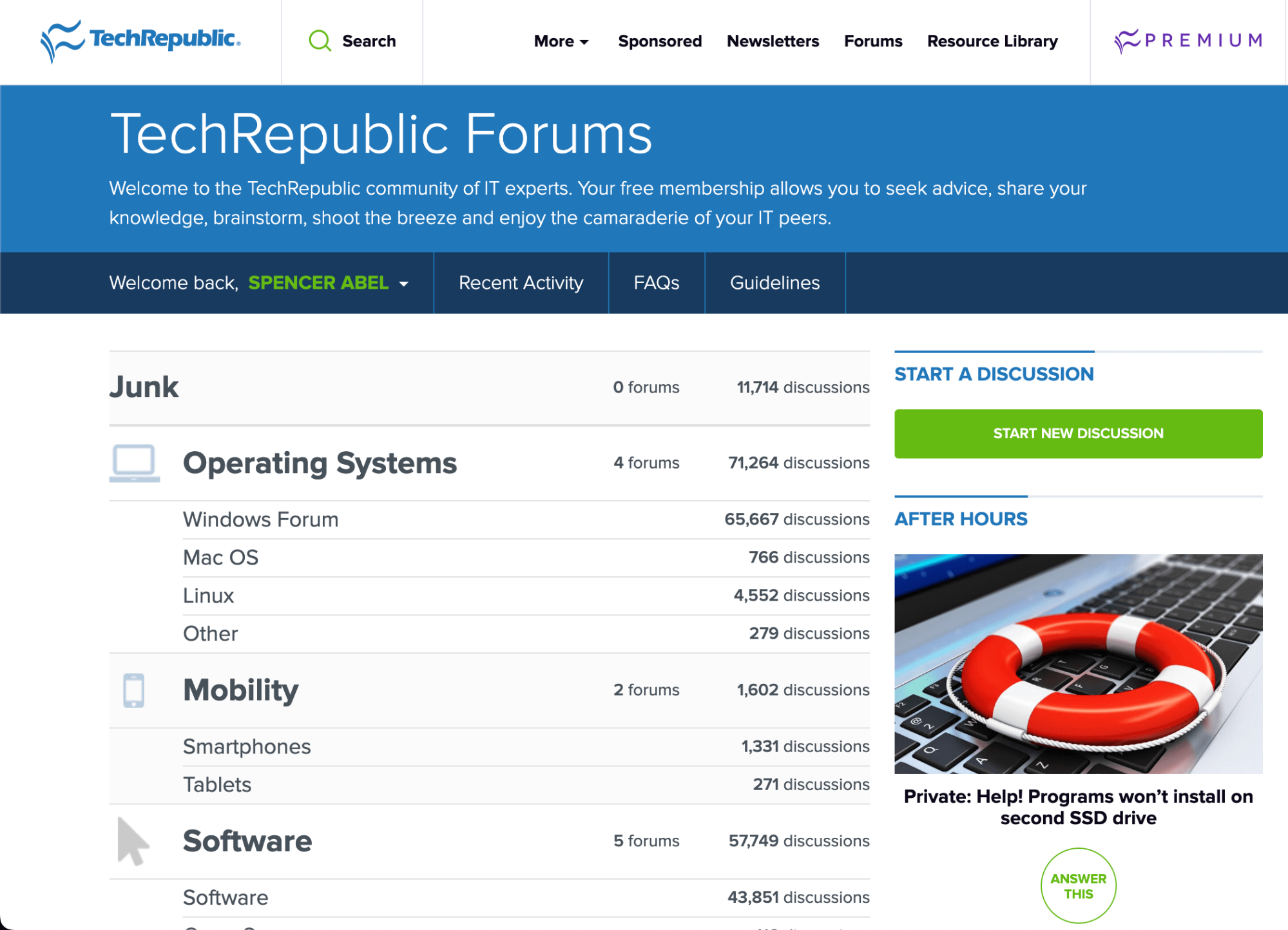Expand the More dropdown menu

point(561,41)
